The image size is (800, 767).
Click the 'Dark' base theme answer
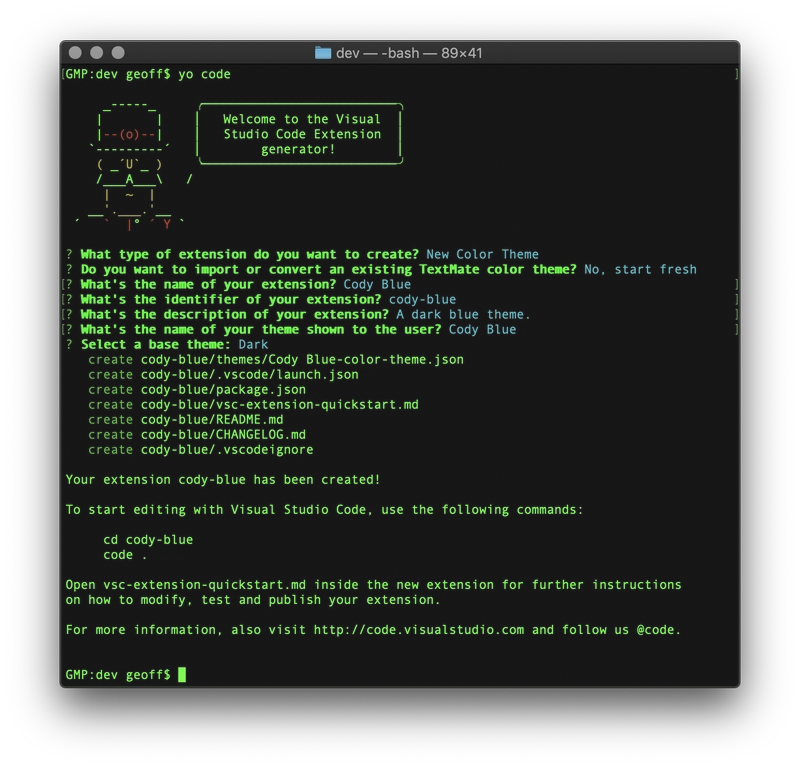[253, 344]
